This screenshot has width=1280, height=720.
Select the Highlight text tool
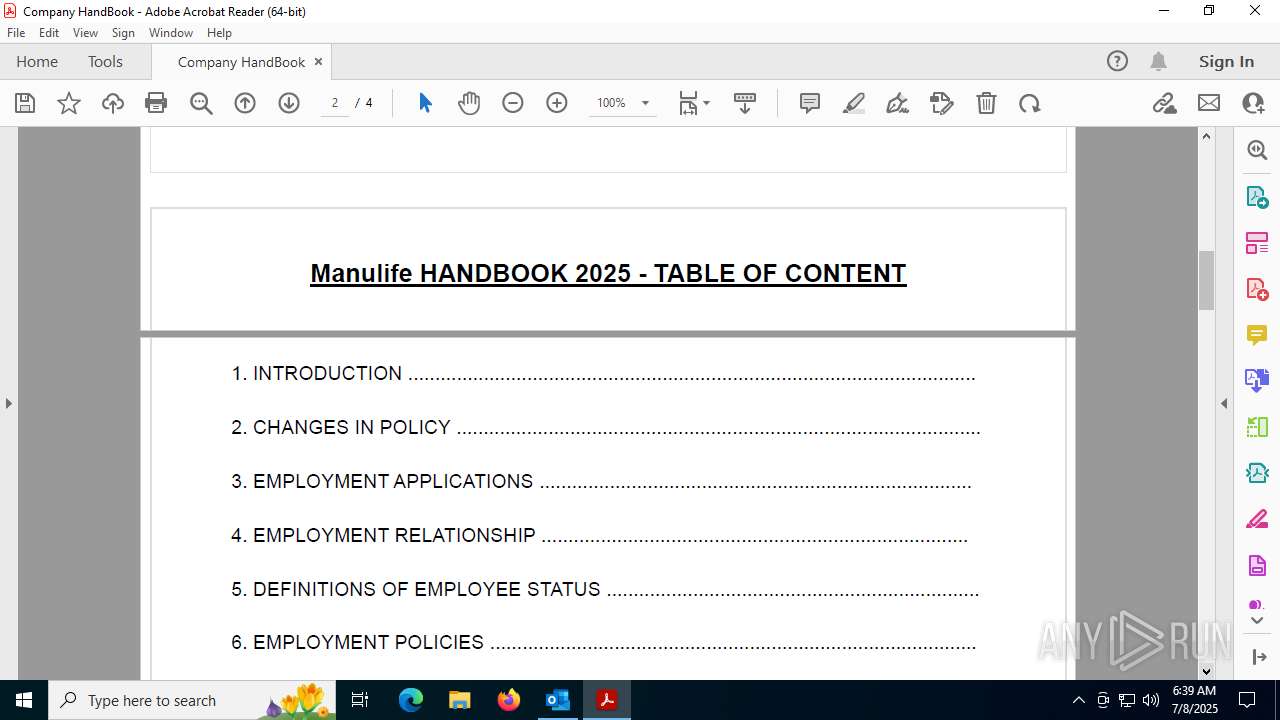point(854,103)
